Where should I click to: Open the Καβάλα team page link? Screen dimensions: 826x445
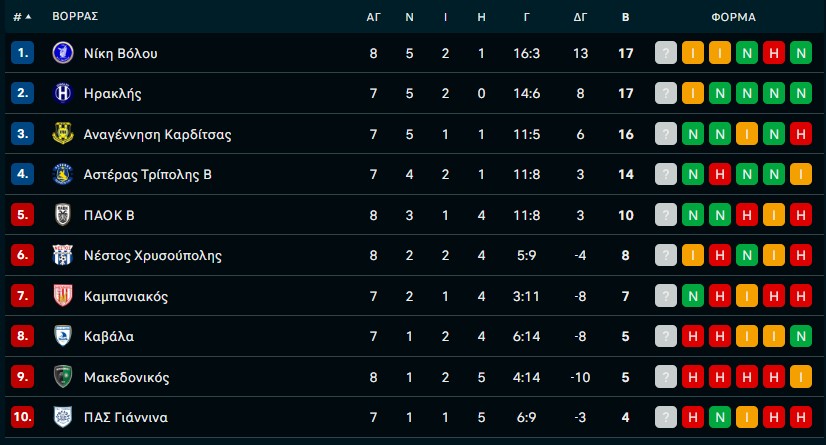(110, 336)
